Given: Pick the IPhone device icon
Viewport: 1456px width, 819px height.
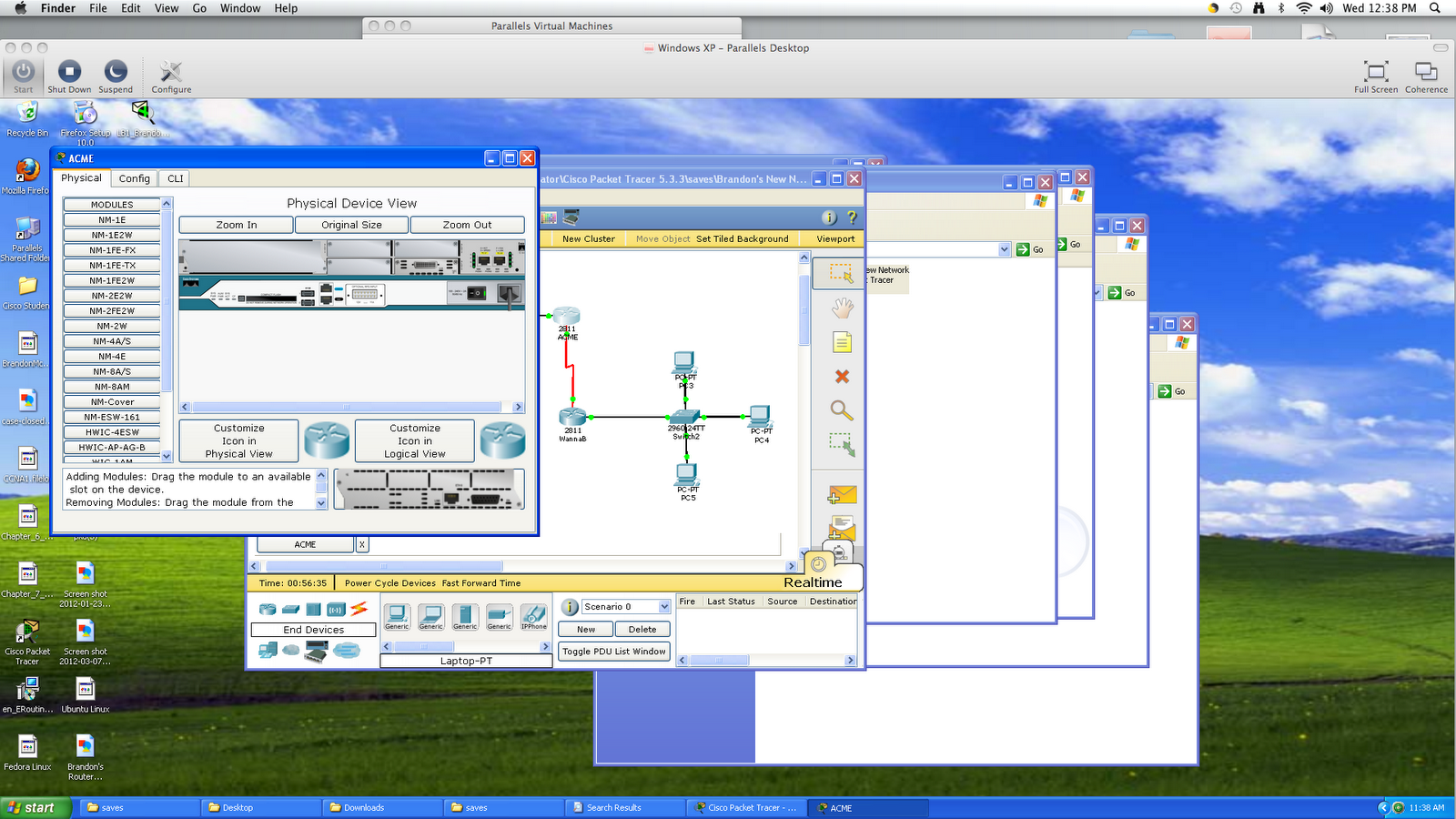Looking at the screenshot, I should click(x=534, y=617).
